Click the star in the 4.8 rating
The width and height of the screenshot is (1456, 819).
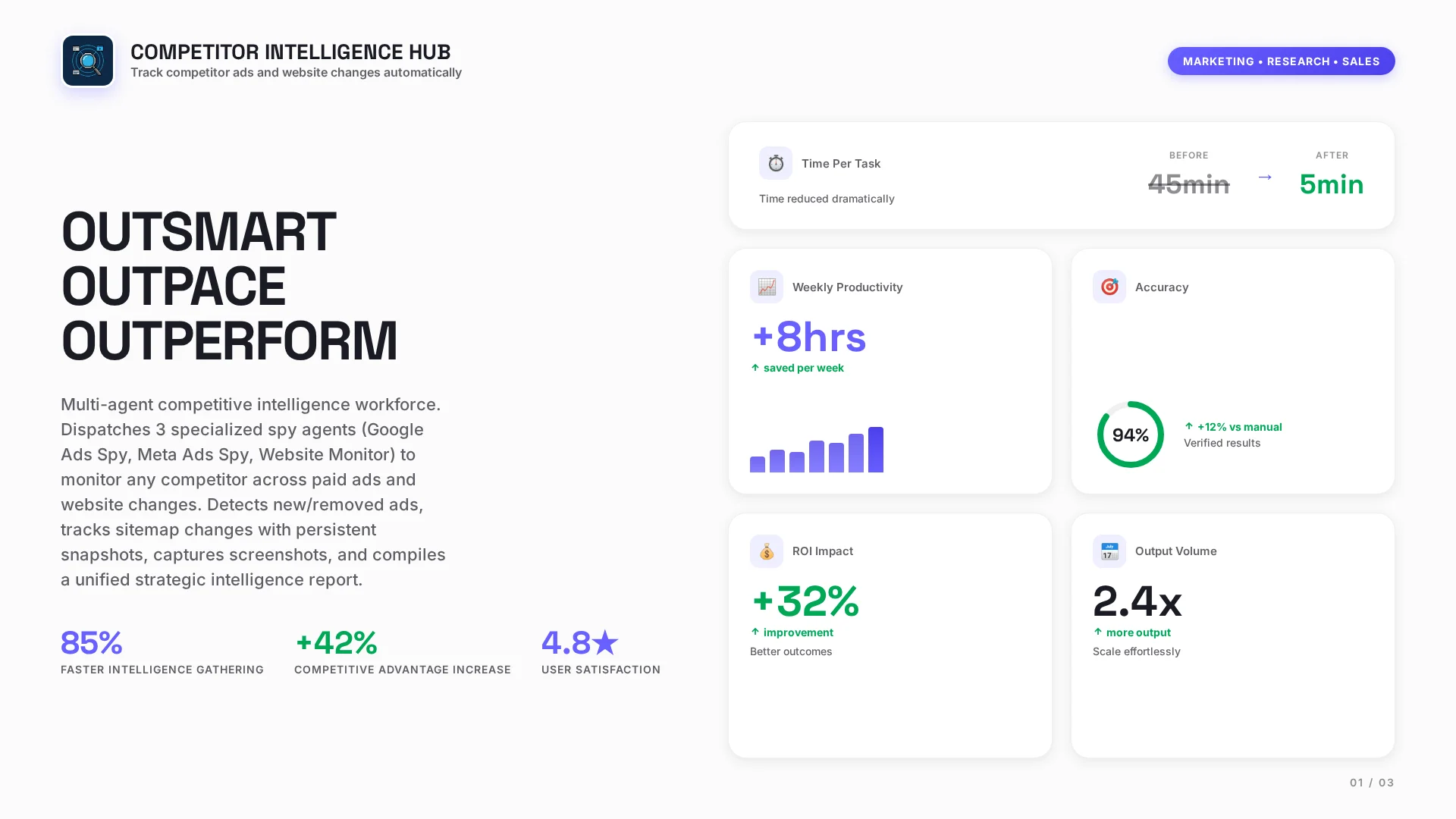pyautogui.click(x=605, y=643)
